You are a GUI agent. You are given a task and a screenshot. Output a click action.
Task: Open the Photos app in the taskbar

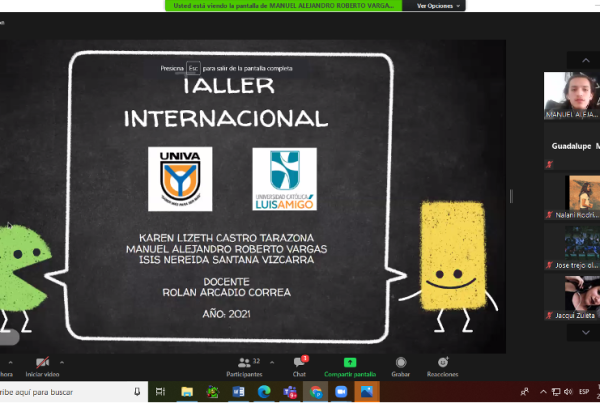tap(367, 392)
